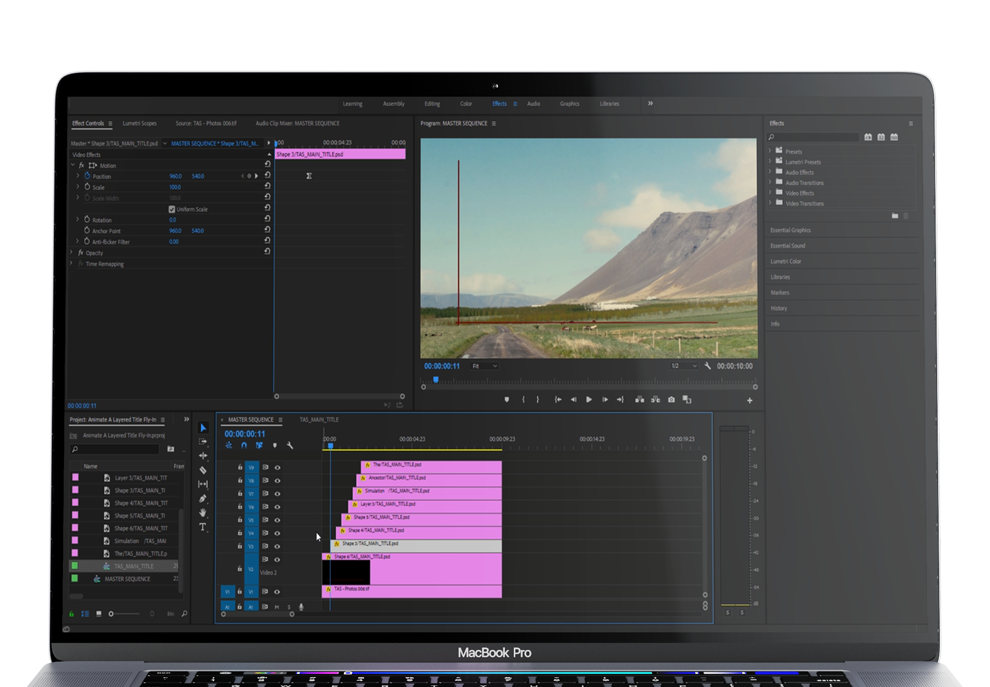This screenshot has height=687, width=990.
Task: Open Program Monitor settings wrench
Action: 708,366
